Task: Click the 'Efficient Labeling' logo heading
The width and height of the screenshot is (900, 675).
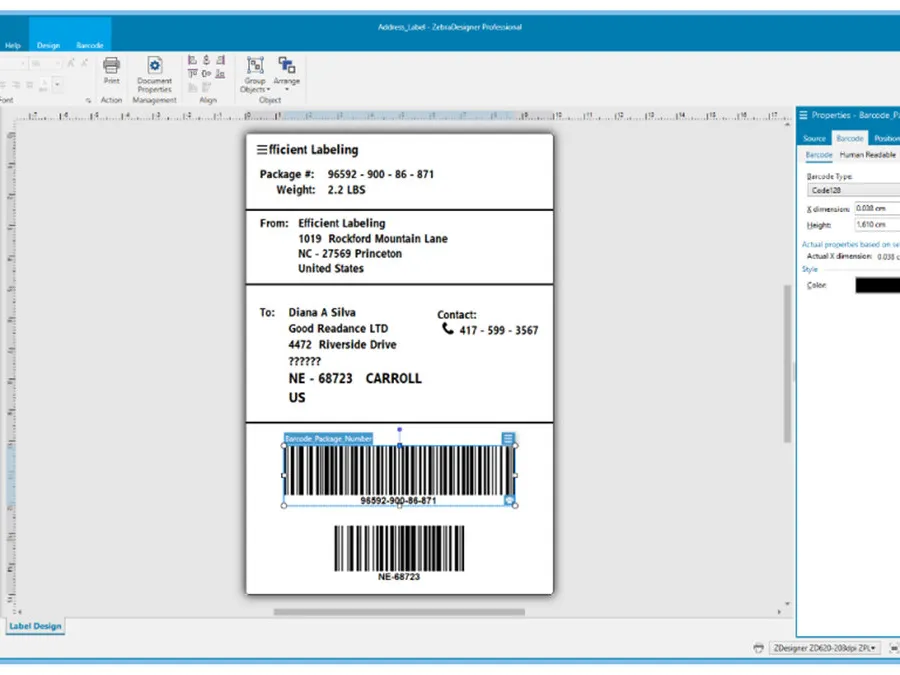Action: (307, 150)
